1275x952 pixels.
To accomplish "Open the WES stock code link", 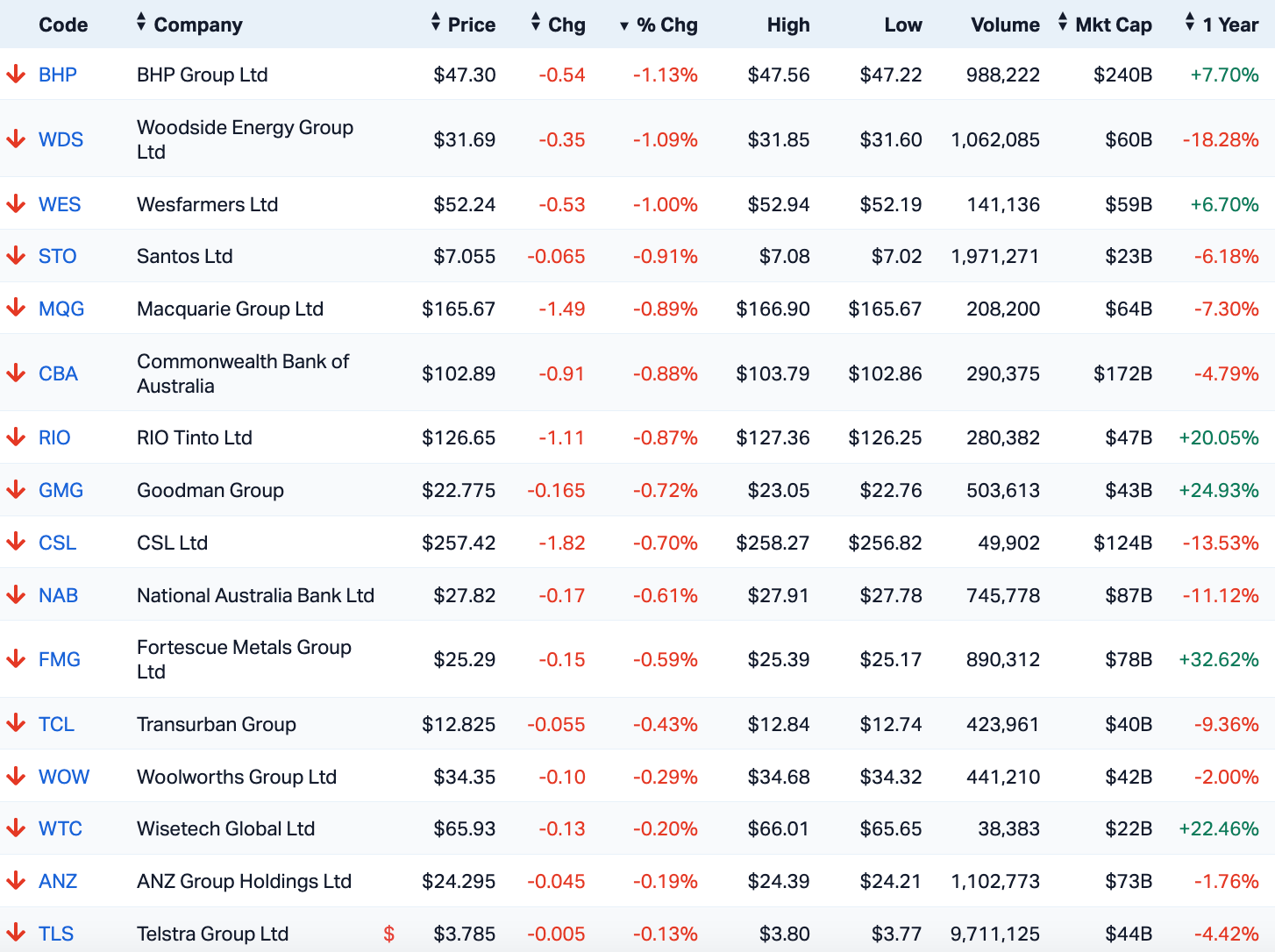I will point(60,204).
